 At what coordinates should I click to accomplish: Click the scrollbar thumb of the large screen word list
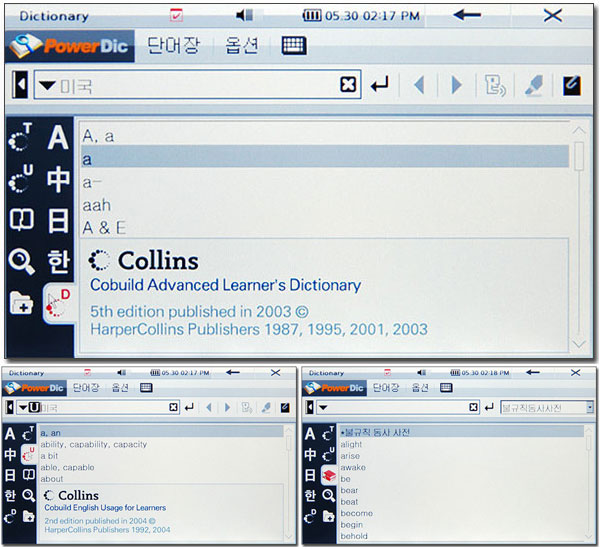tap(579, 156)
